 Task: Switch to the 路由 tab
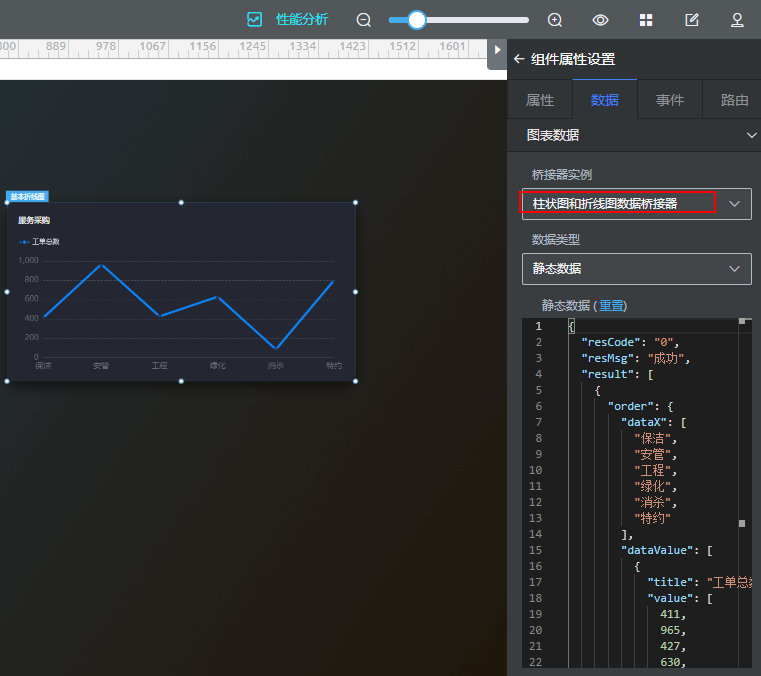tap(734, 100)
